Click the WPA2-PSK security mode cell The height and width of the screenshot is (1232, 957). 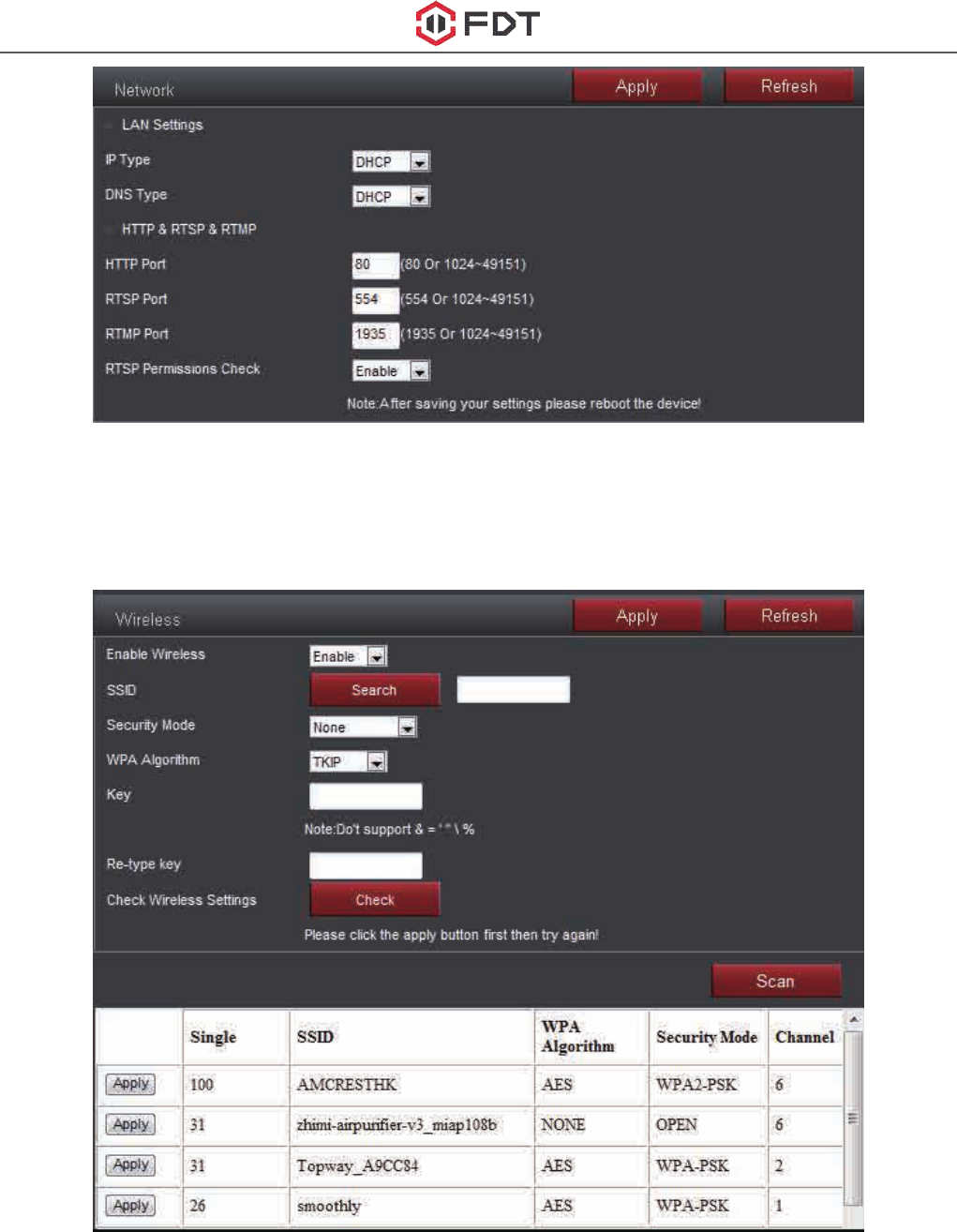[708, 1085]
